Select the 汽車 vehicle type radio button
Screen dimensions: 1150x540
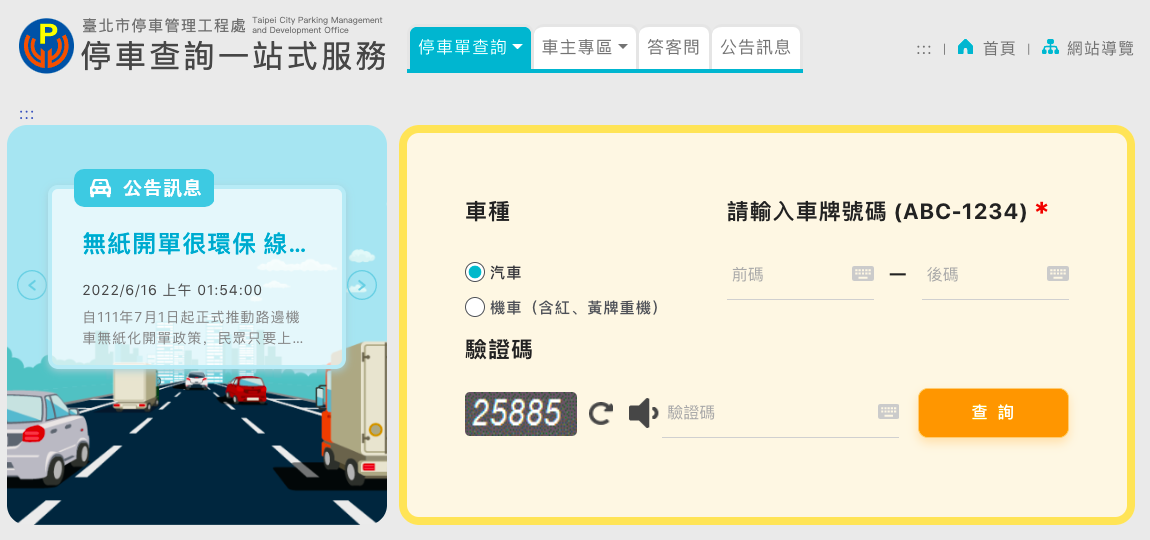475,272
